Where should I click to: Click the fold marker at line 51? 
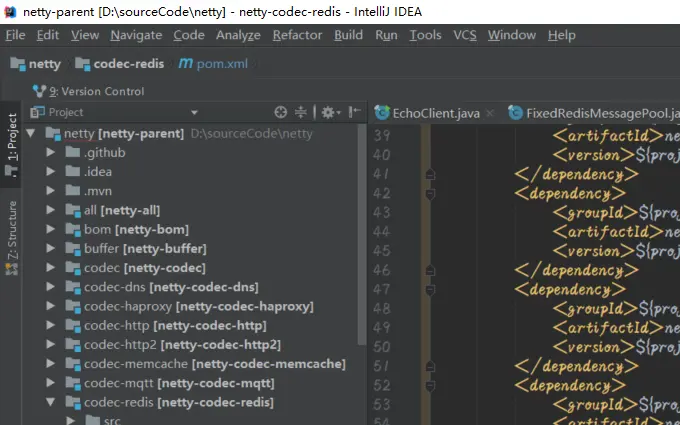[430, 366]
